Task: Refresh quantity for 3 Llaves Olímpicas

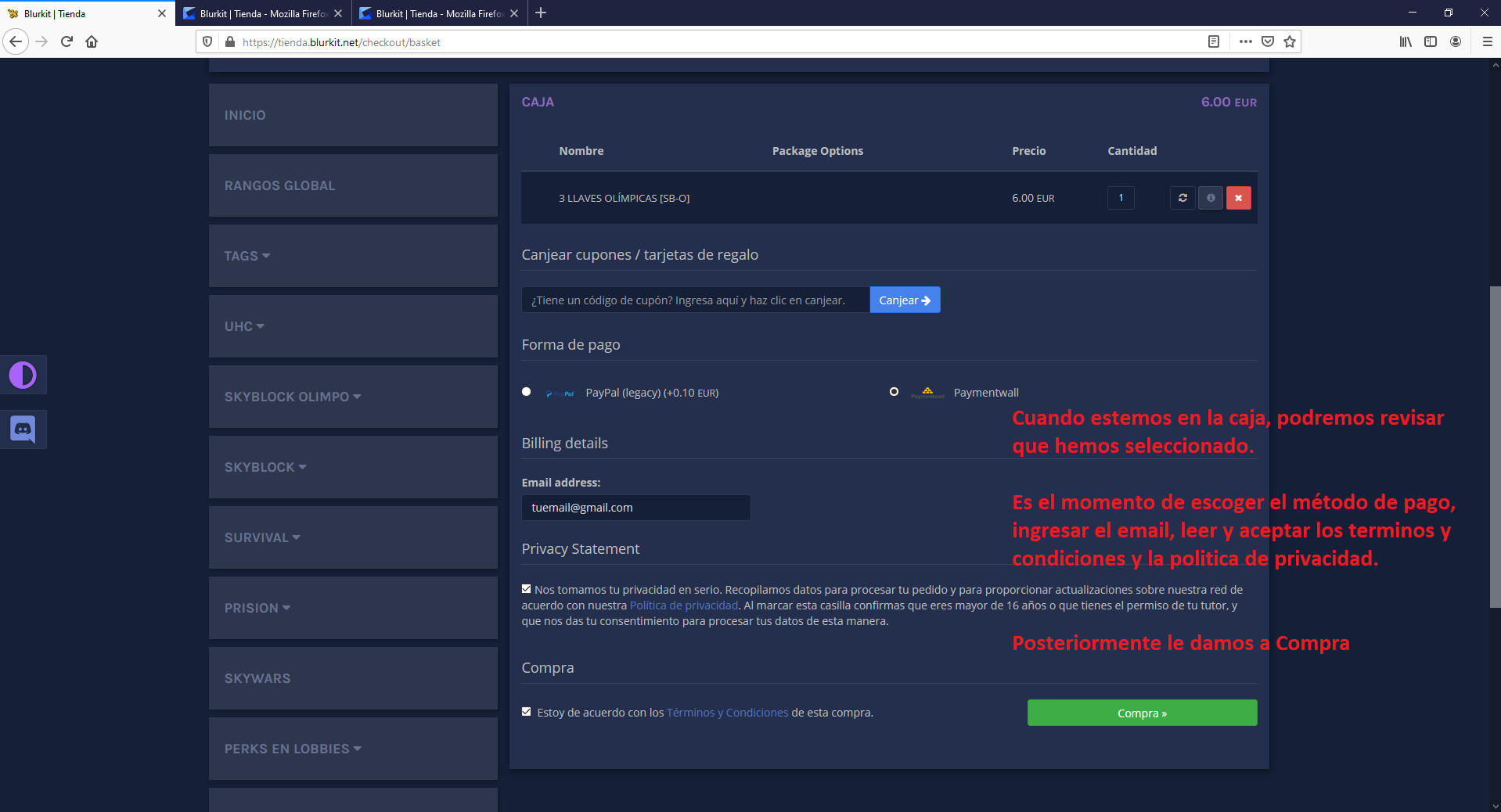Action: [x=1182, y=198]
